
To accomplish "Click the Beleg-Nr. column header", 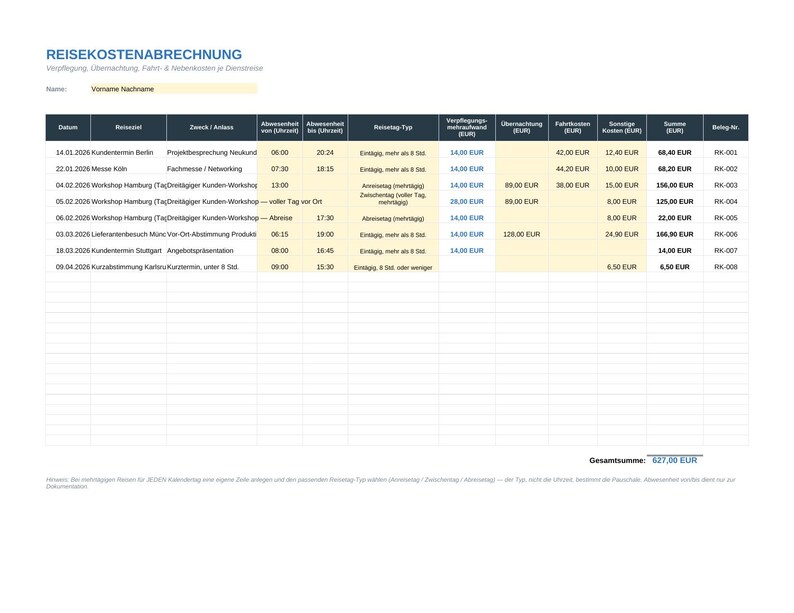I will pos(726,128).
